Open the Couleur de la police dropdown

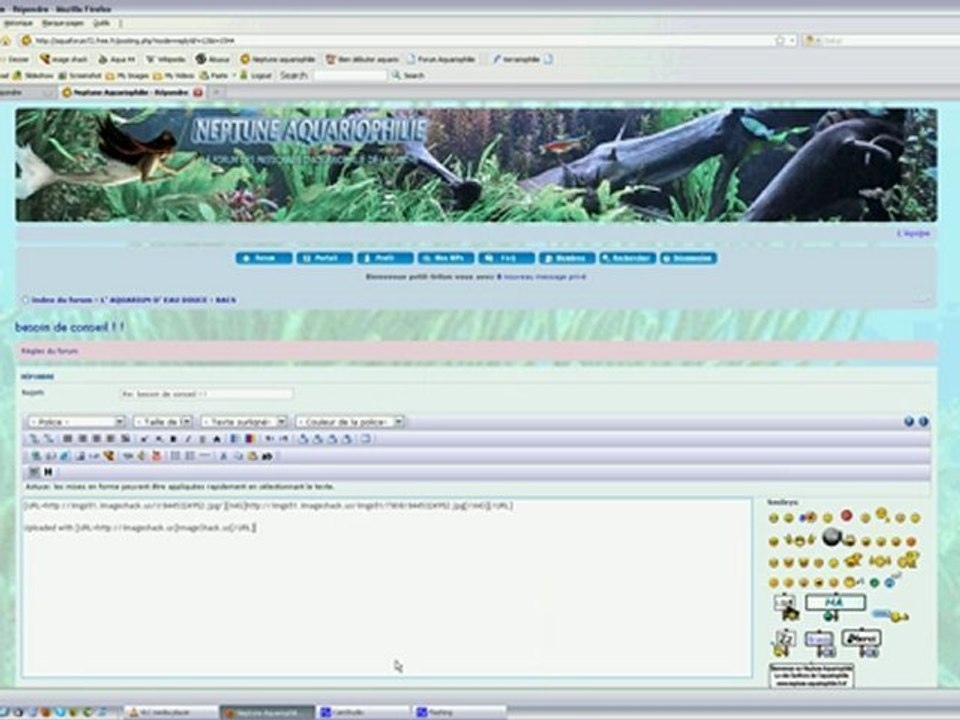[x=350, y=422]
